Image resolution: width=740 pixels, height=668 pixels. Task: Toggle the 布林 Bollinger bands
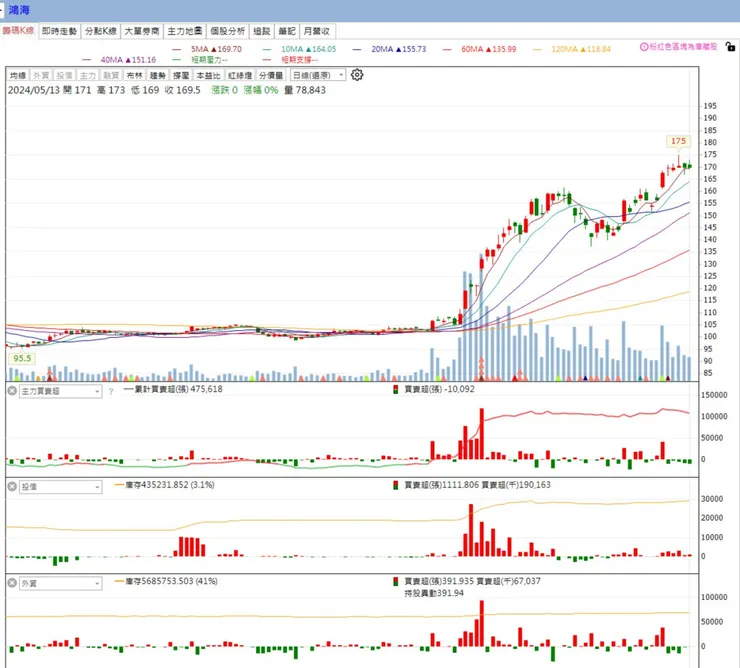pyautogui.click(x=134, y=76)
